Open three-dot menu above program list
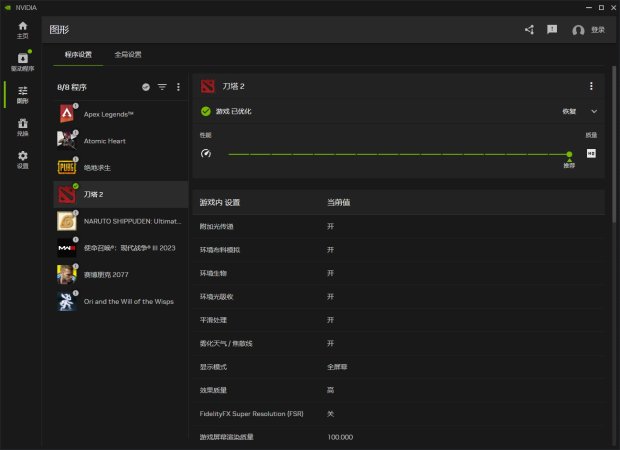 tap(178, 87)
